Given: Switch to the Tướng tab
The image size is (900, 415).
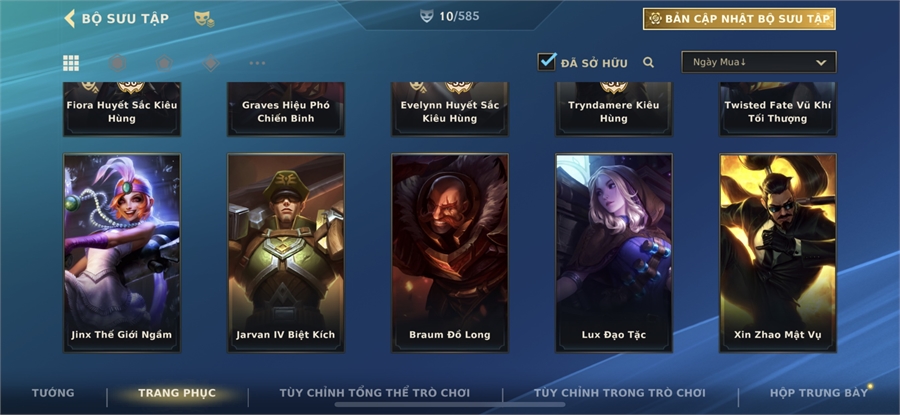Looking at the screenshot, I should 53,393.
